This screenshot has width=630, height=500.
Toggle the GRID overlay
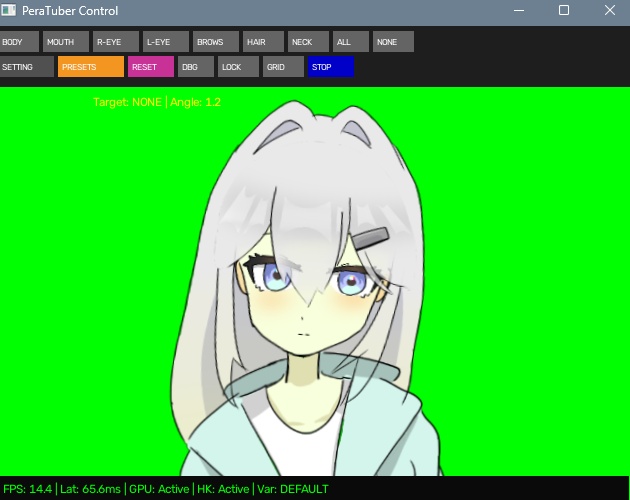283,67
